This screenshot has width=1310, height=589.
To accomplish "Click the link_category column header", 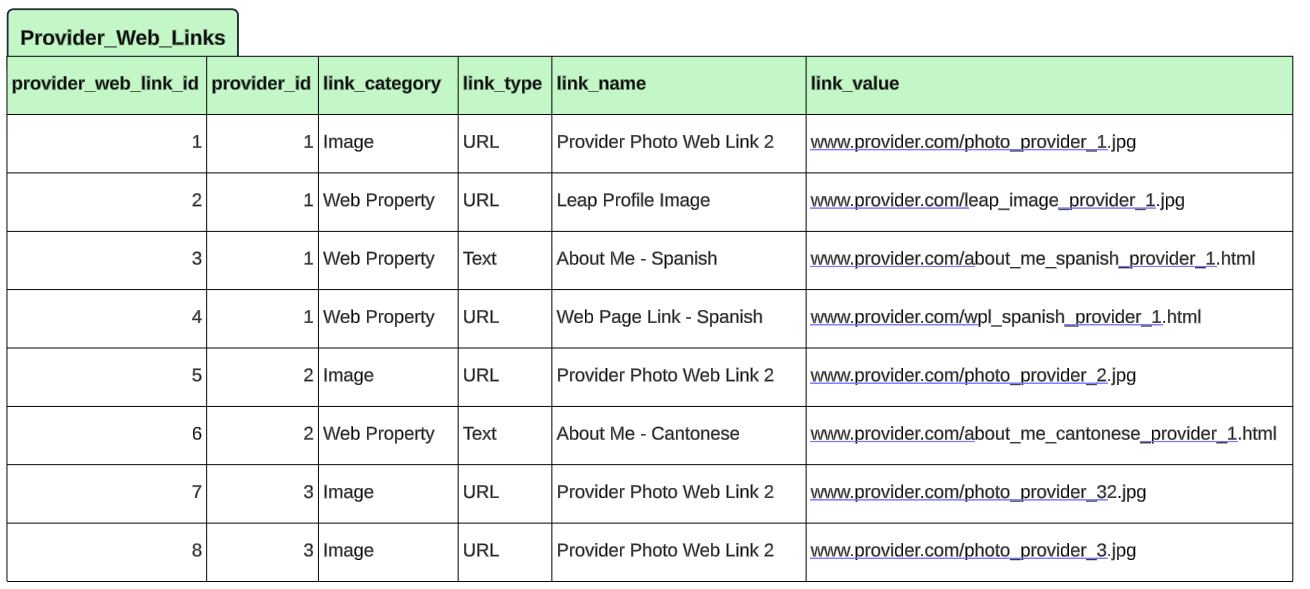I will click(x=381, y=84).
